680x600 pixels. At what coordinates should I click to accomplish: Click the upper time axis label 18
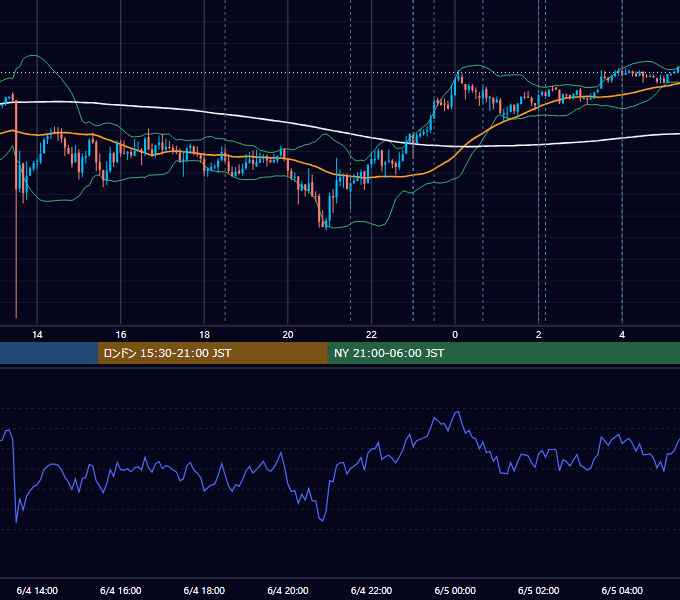(204, 335)
